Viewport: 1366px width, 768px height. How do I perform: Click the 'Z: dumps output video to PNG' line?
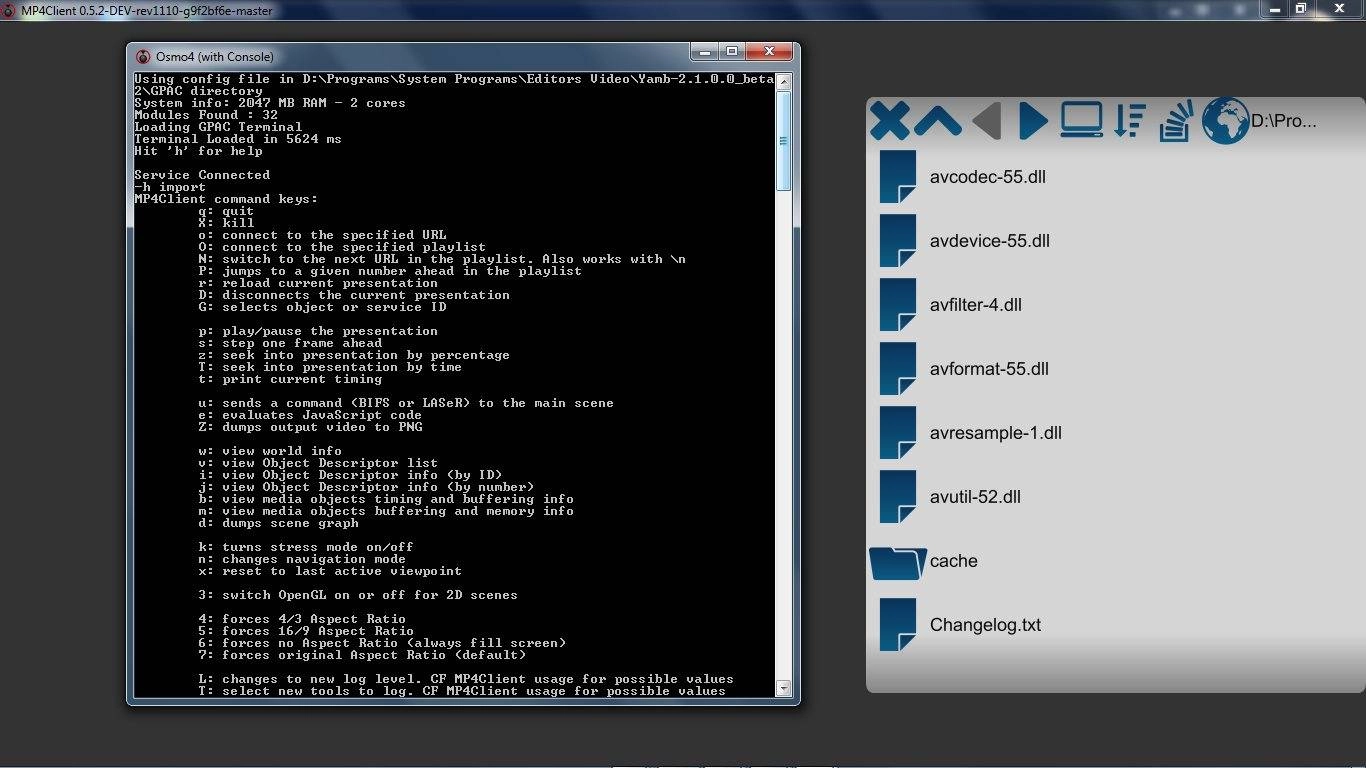tap(310, 427)
